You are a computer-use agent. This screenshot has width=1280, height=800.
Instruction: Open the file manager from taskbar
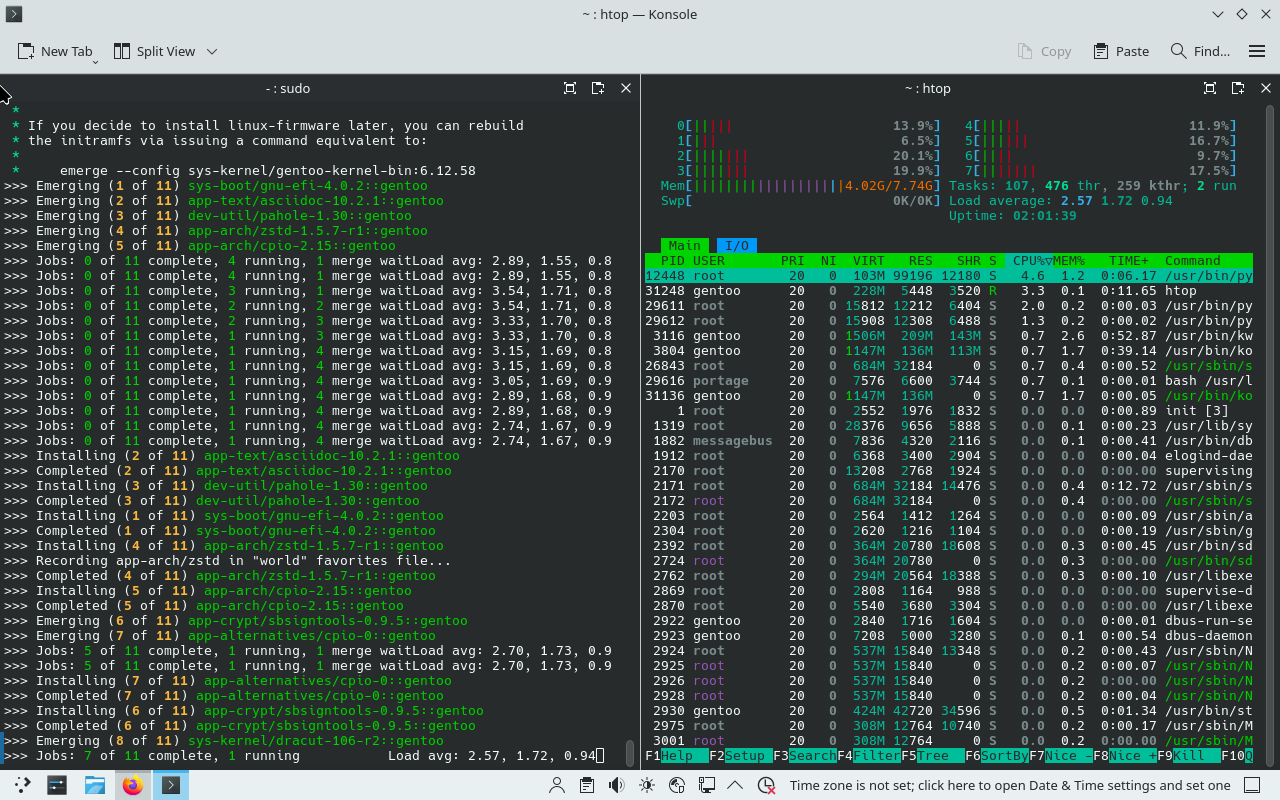tap(95, 785)
